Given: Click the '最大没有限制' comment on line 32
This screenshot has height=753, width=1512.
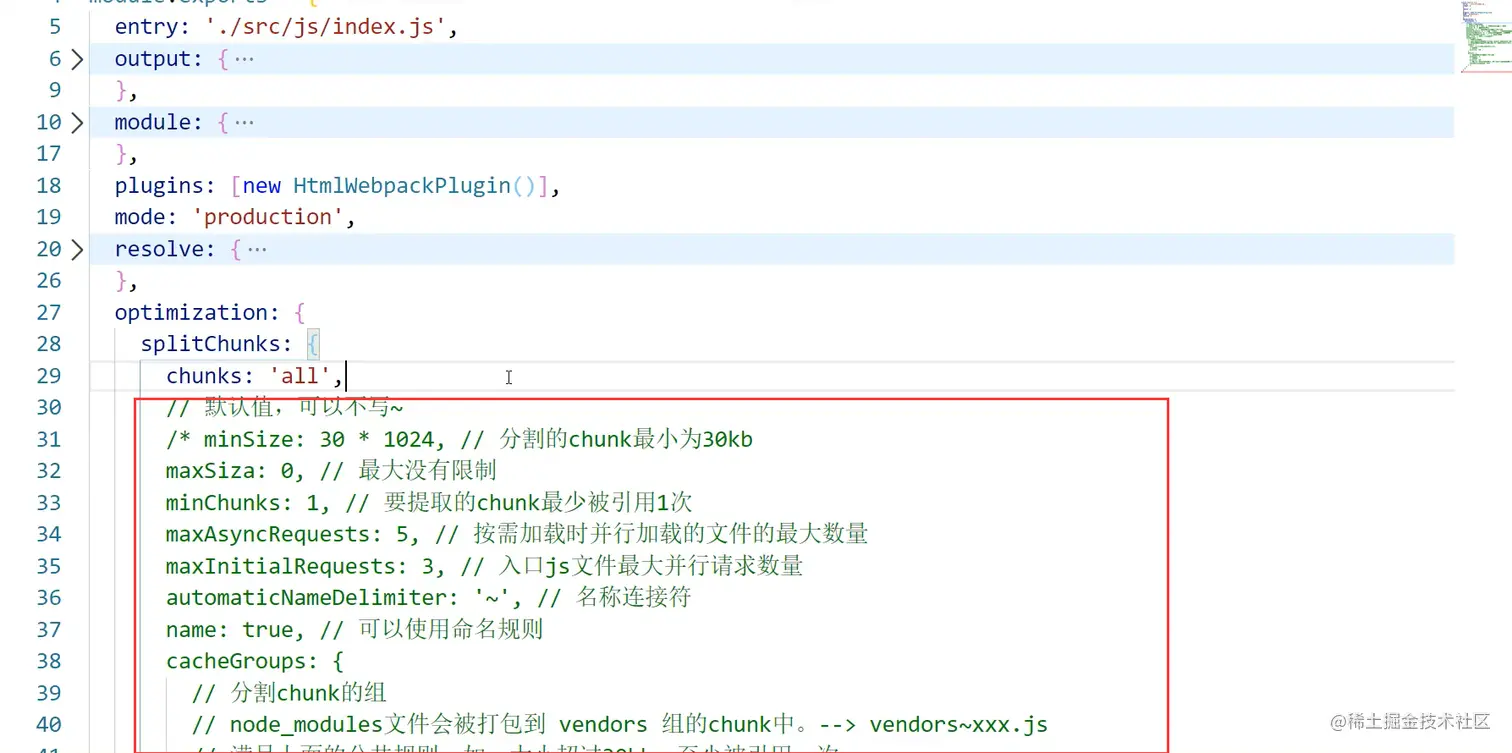Looking at the screenshot, I should pos(427,471).
